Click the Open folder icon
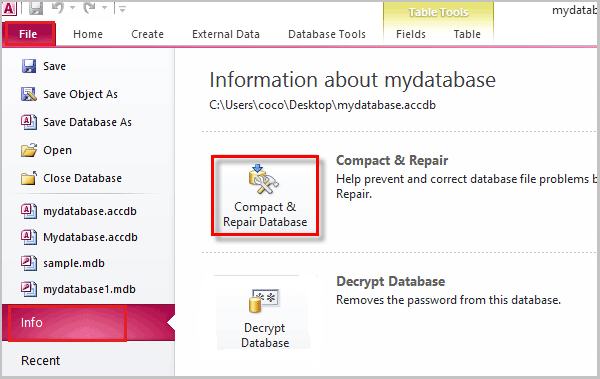 click(29, 150)
